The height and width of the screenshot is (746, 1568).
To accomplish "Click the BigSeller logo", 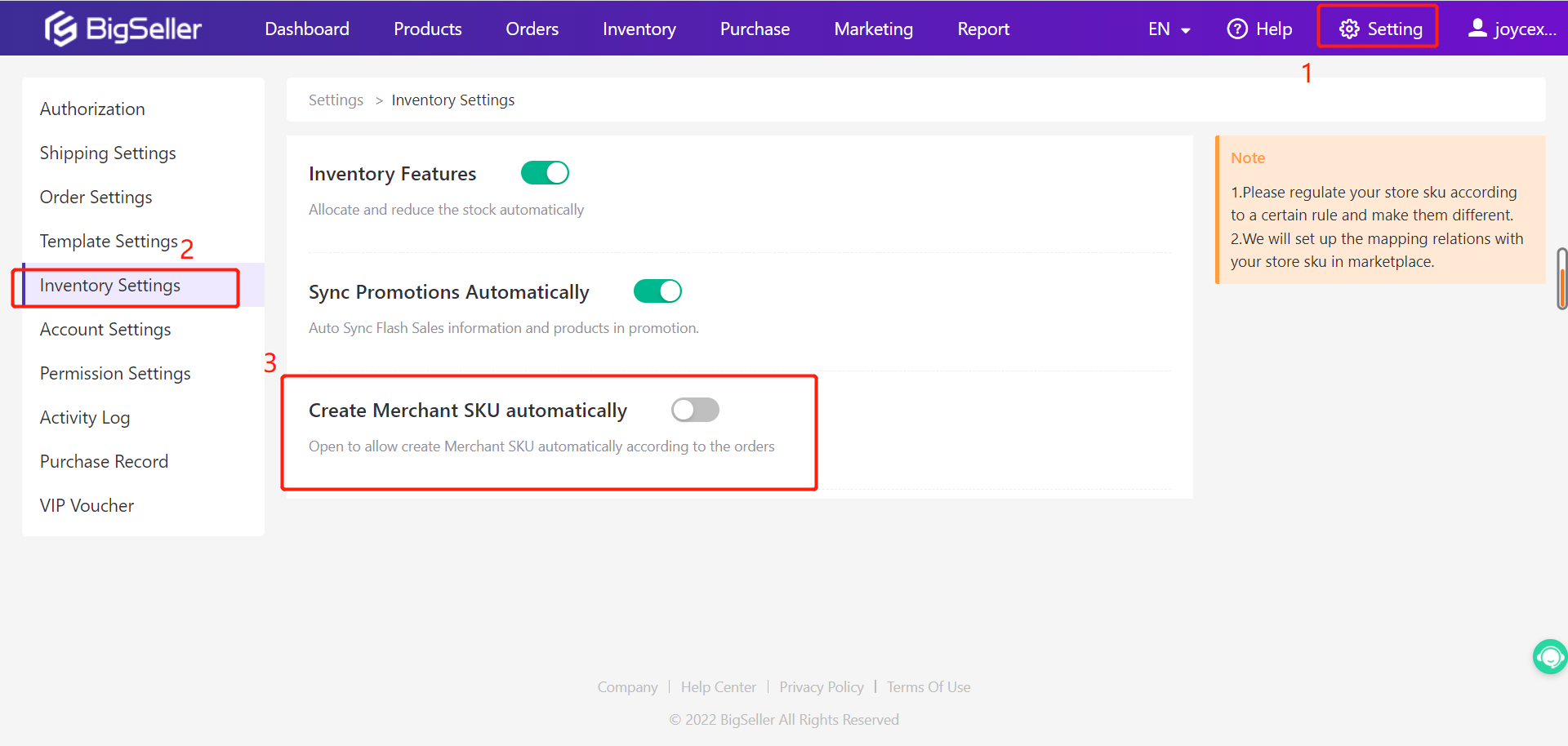I will [x=123, y=29].
